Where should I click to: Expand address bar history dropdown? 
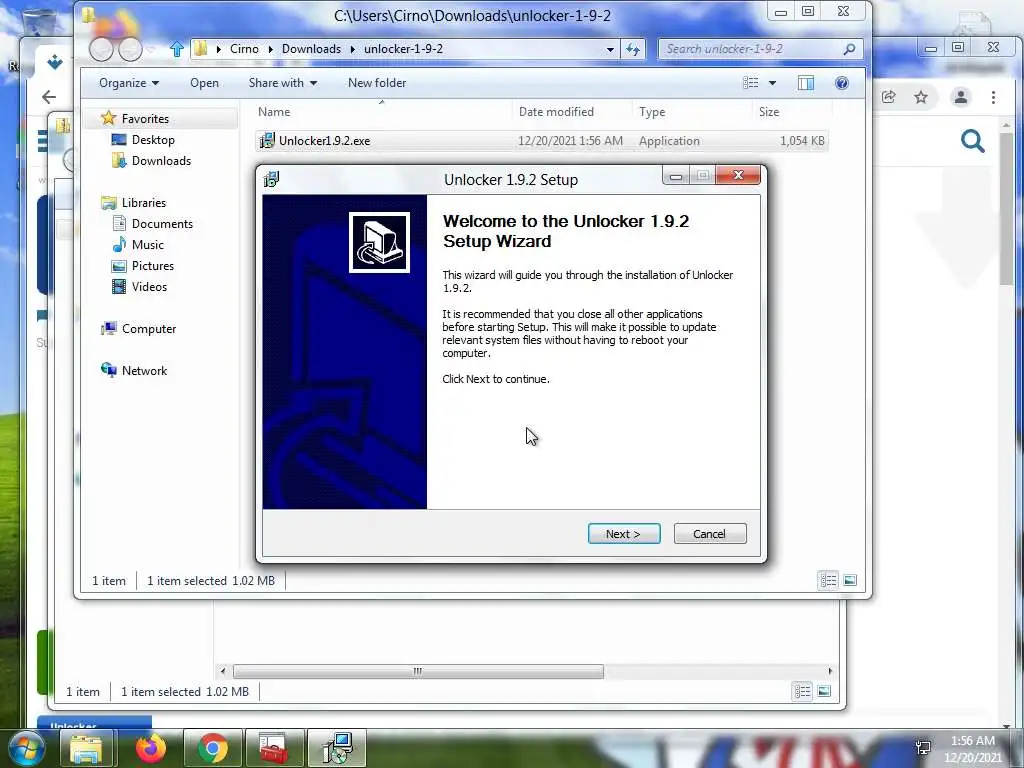click(610, 49)
